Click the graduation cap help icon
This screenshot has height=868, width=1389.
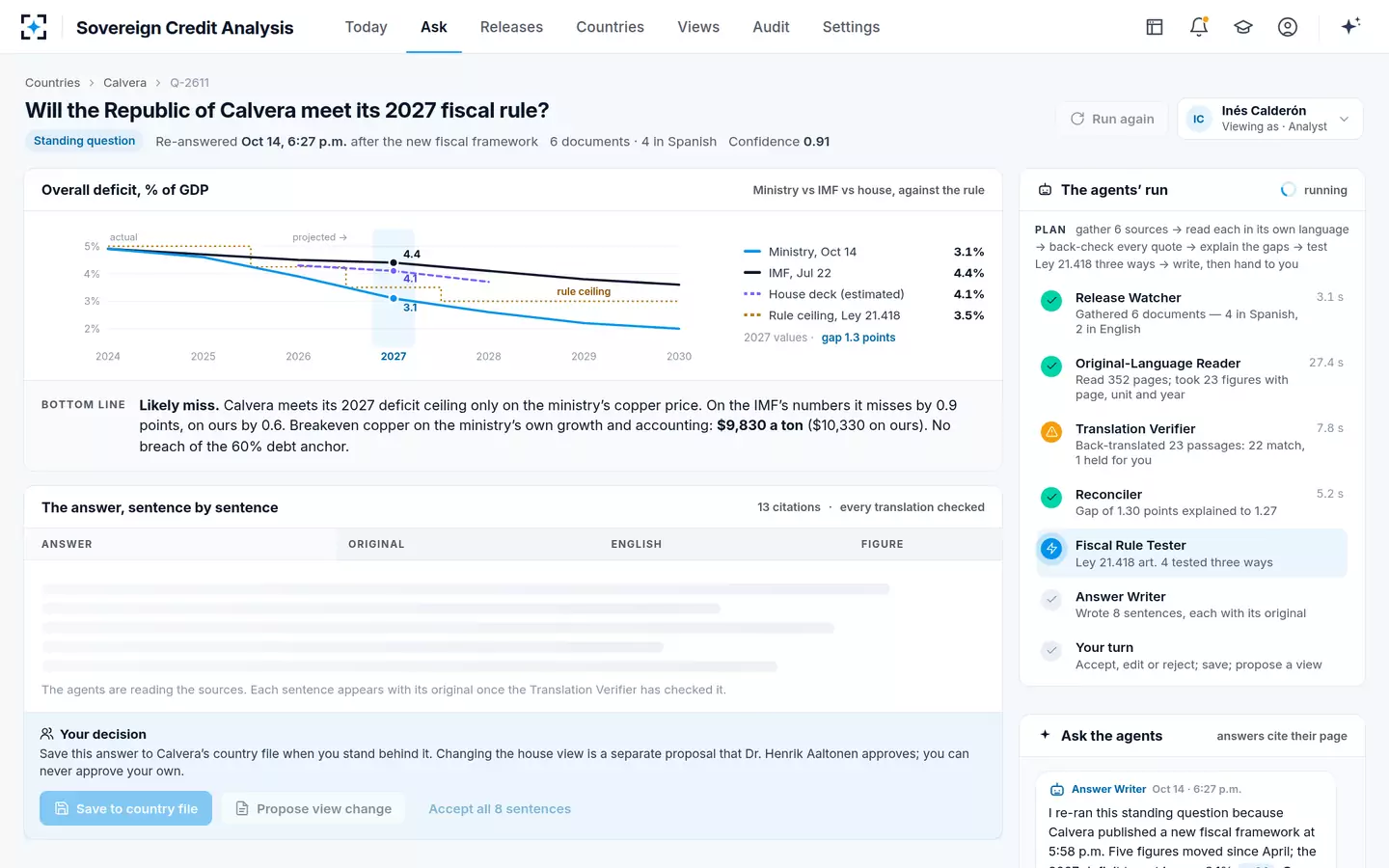pos(1243,27)
